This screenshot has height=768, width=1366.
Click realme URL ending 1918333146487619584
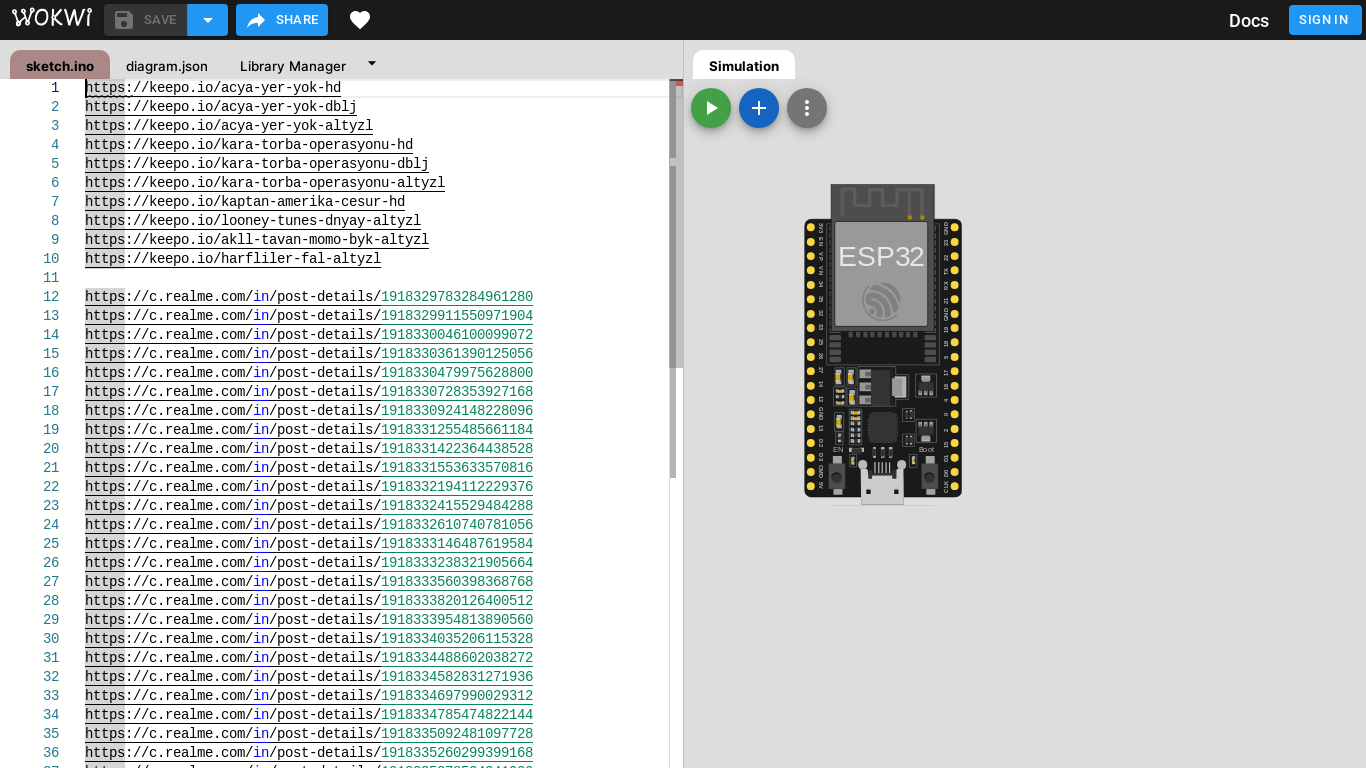tap(309, 544)
